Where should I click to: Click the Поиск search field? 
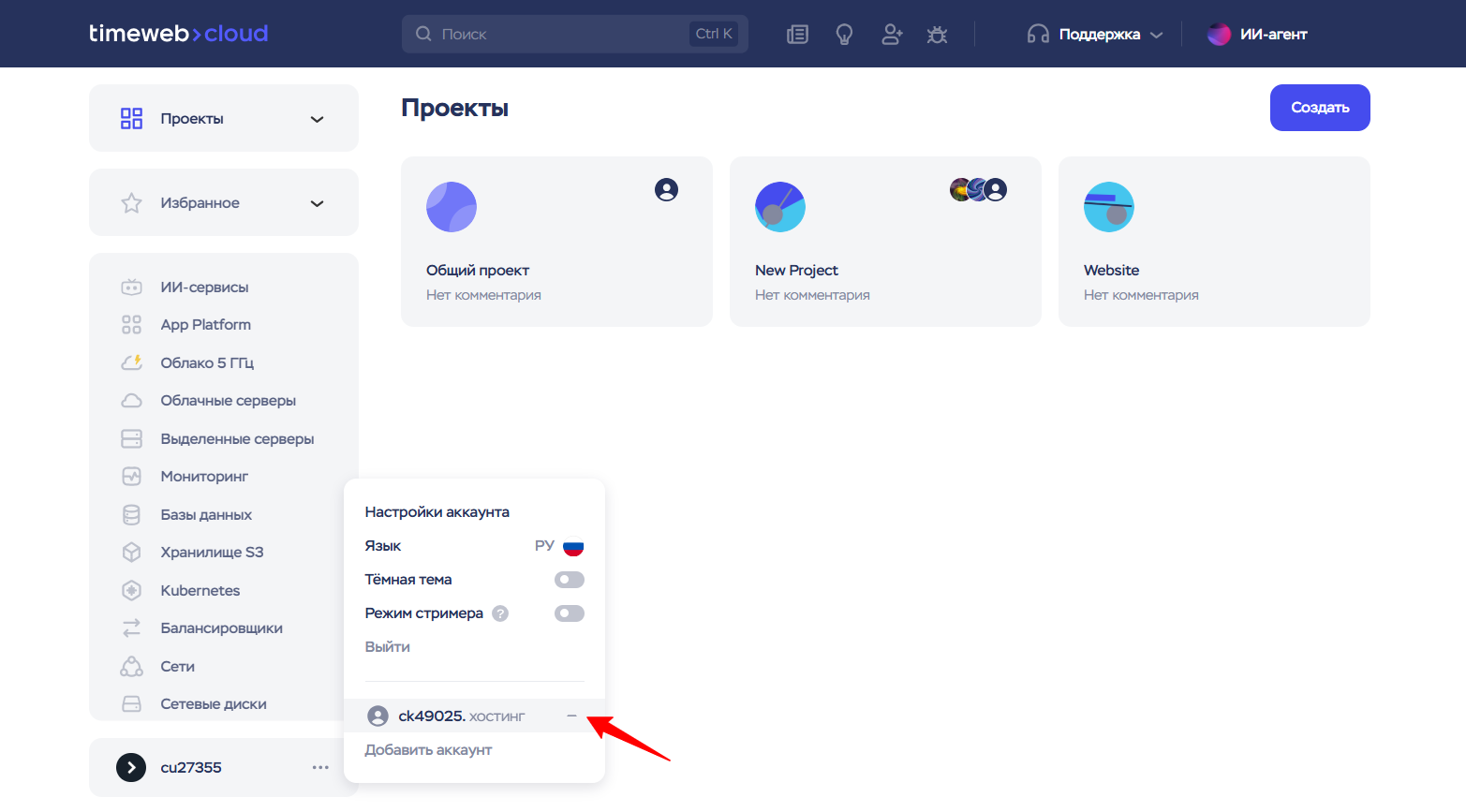(575, 34)
